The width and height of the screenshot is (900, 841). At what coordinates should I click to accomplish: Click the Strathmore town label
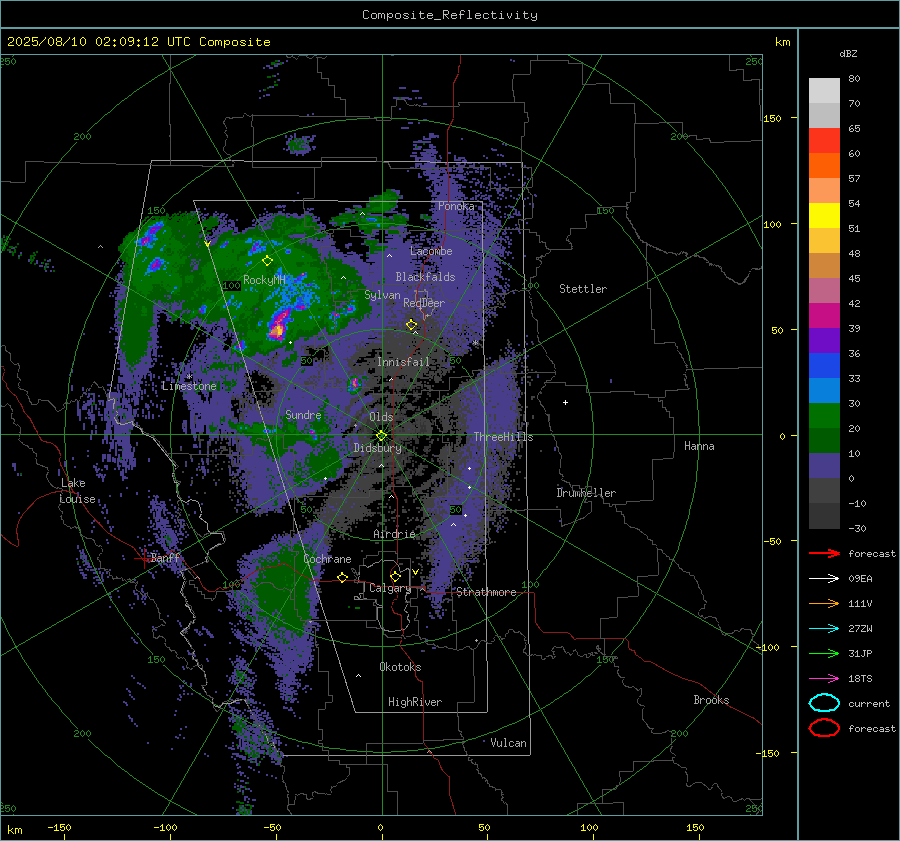click(x=486, y=592)
